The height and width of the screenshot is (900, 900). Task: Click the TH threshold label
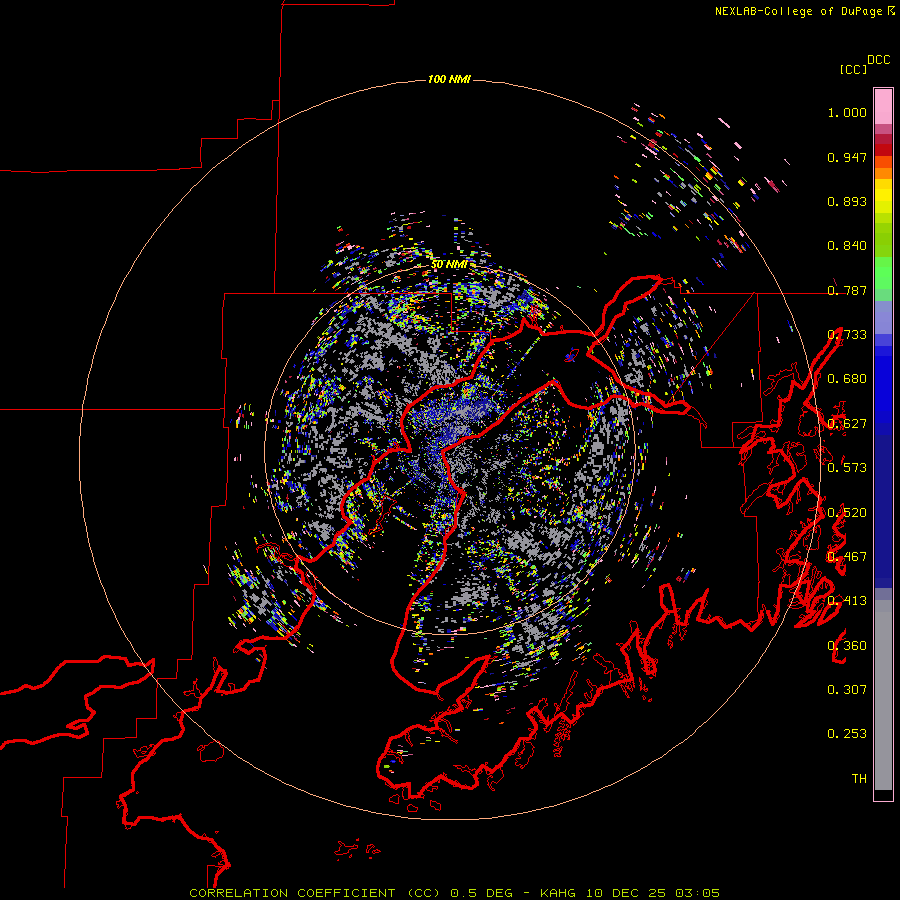point(859,778)
